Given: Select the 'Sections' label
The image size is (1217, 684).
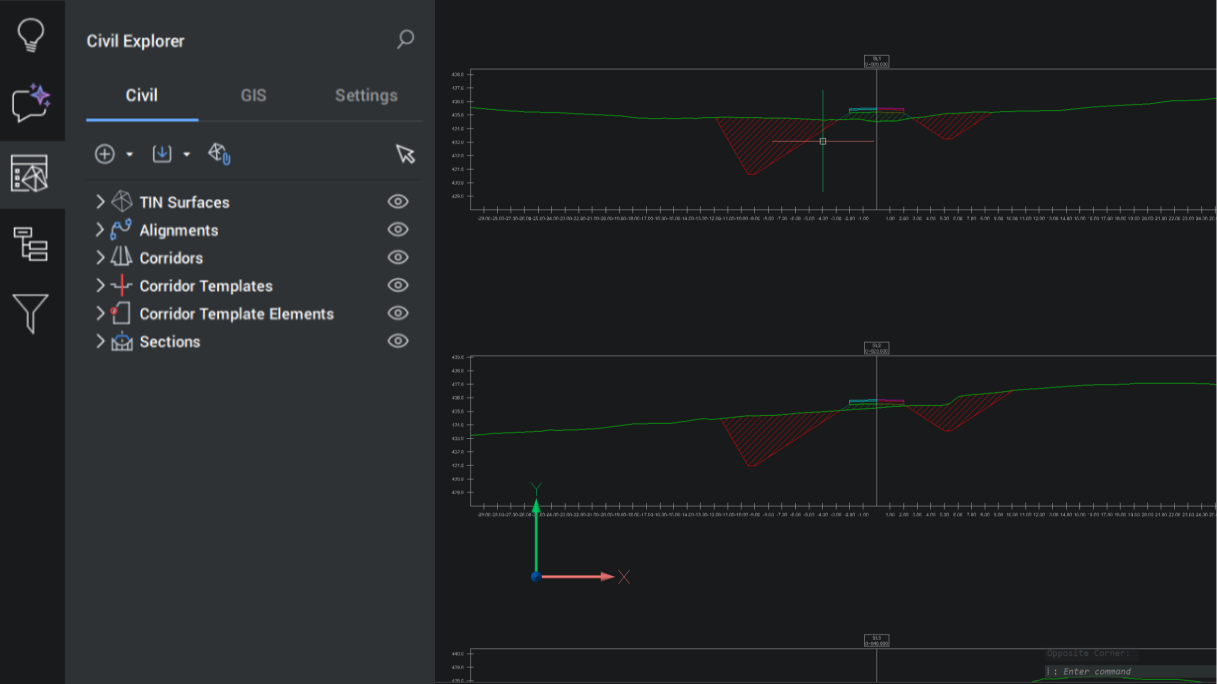Looking at the screenshot, I should (170, 342).
